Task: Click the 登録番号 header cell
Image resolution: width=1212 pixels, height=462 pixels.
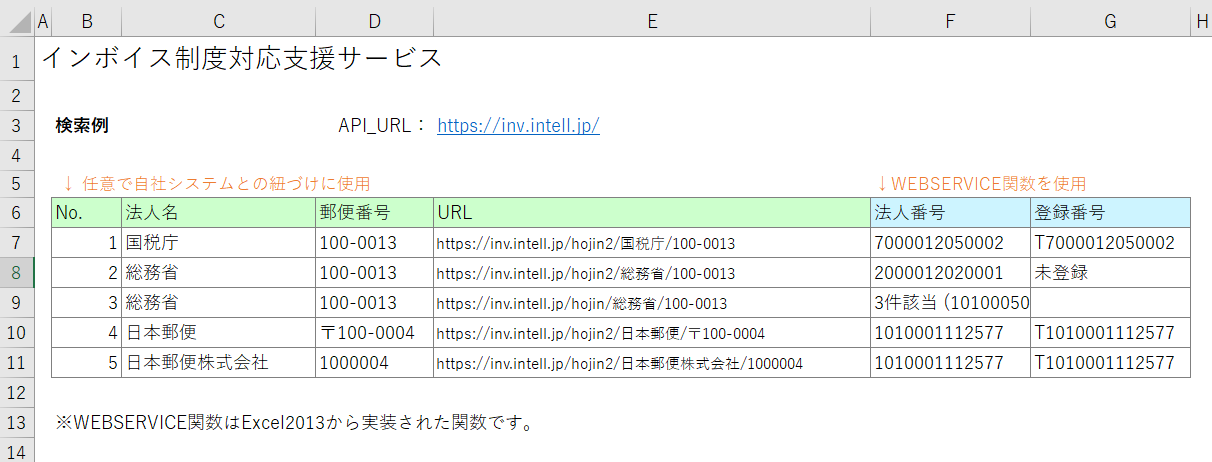Action: [x=1110, y=213]
